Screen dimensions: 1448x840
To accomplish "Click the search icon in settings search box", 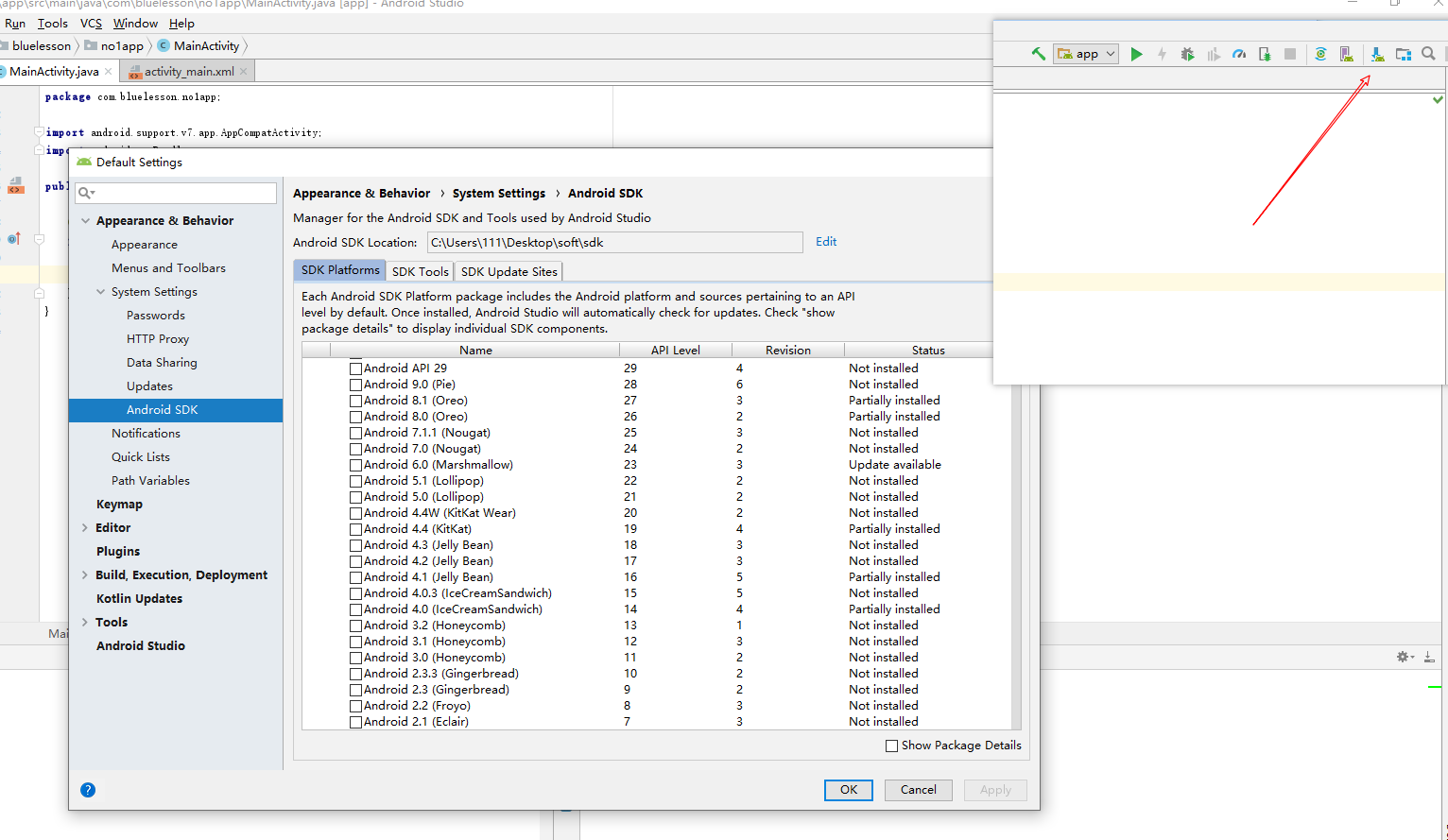I will coord(87,193).
